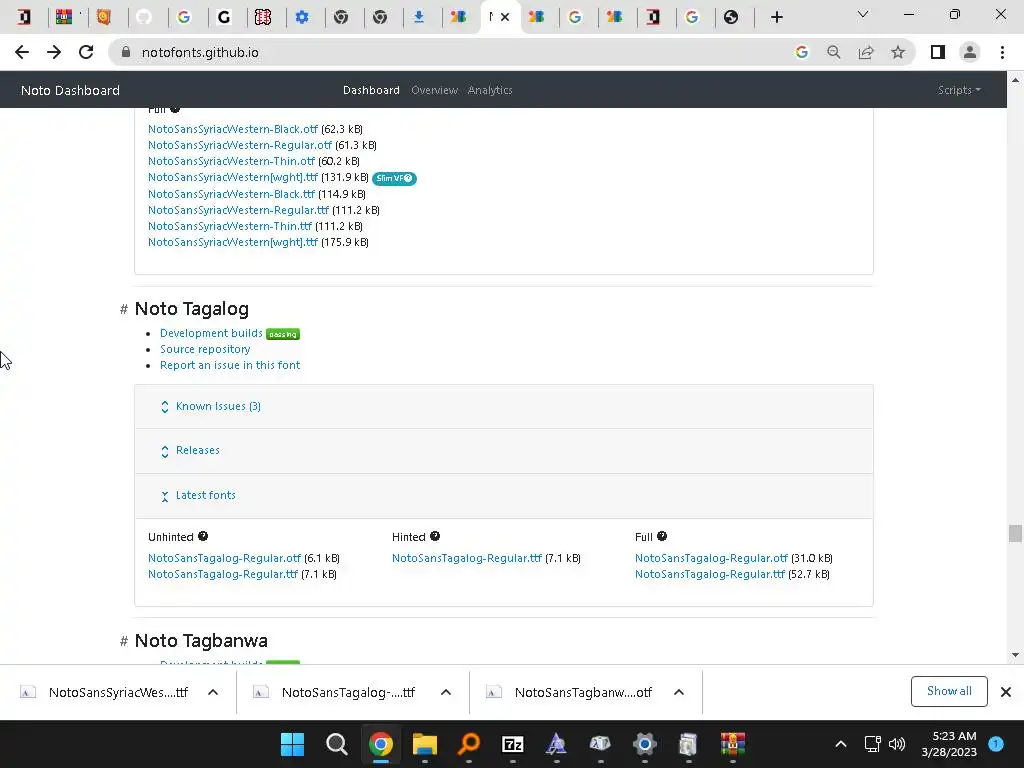The width and height of the screenshot is (1024, 768).
Task: Switch to the Overview nav item
Action: [x=434, y=90]
